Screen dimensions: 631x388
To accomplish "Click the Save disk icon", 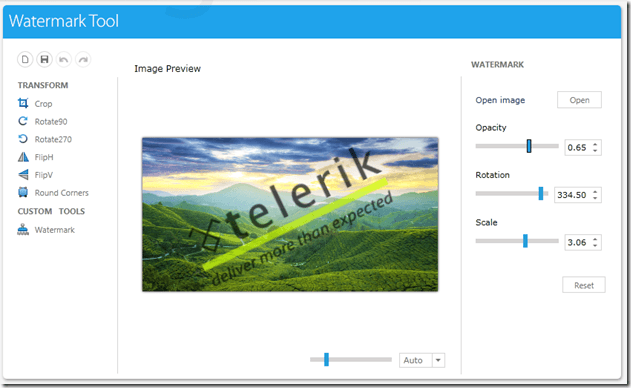I will (44, 60).
